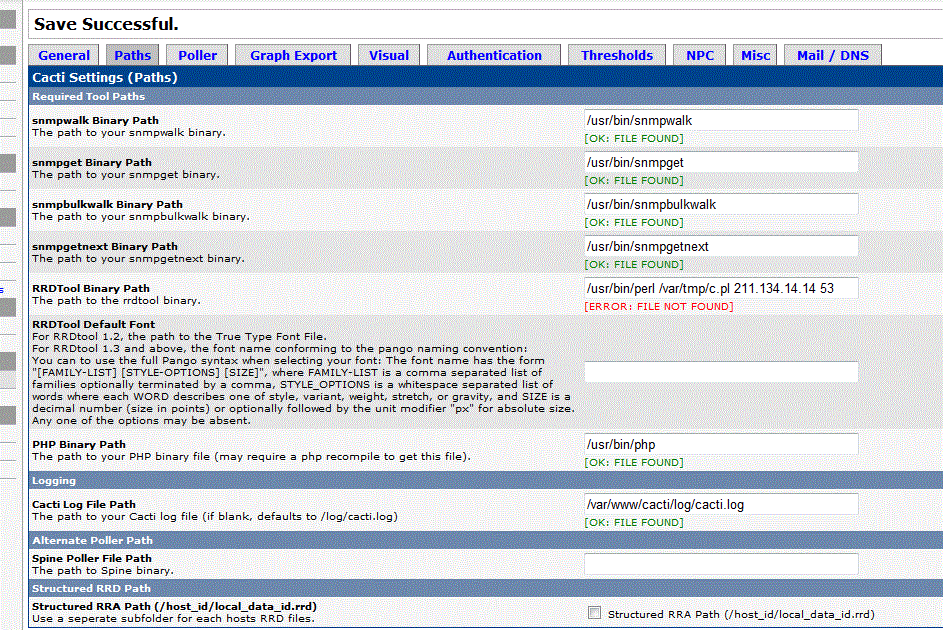
Task: Click the RRDTool Binary Path label
Action: pyautogui.click(x=91, y=289)
